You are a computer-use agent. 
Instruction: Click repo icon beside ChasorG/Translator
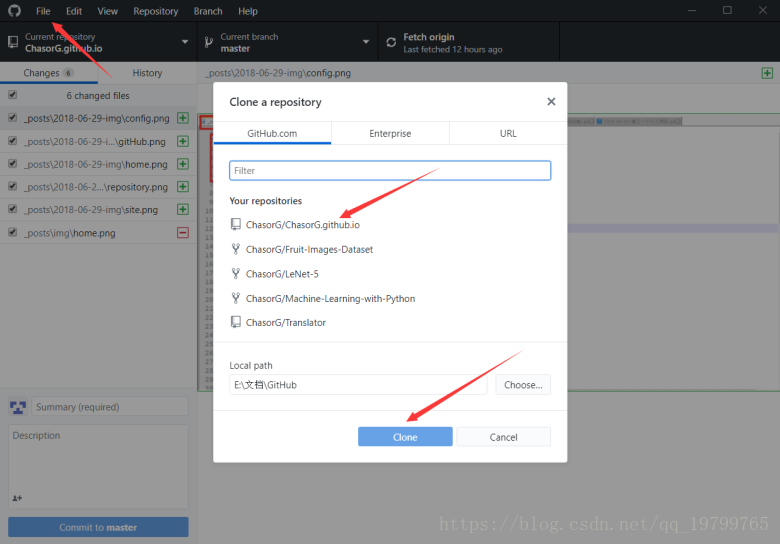tap(236, 322)
